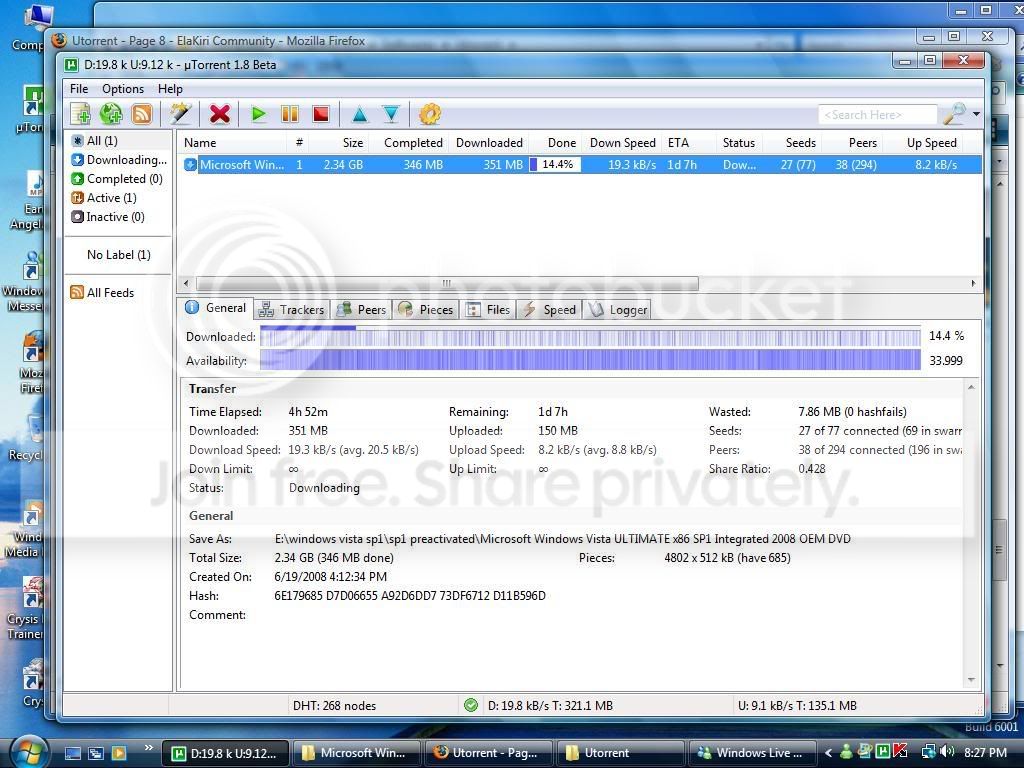Viewport: 1024px width, 768px height.
Task: Open Windows Live taskbar button
Action: [752, 753]
